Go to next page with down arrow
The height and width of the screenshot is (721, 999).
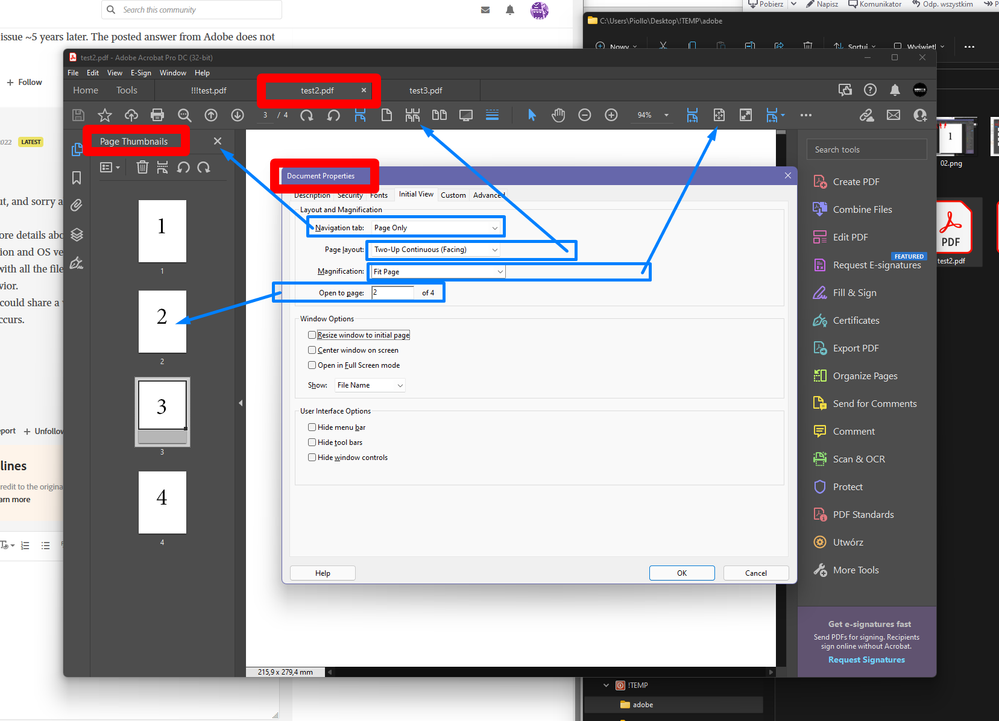pyautogui.click(x=237, y=115)
